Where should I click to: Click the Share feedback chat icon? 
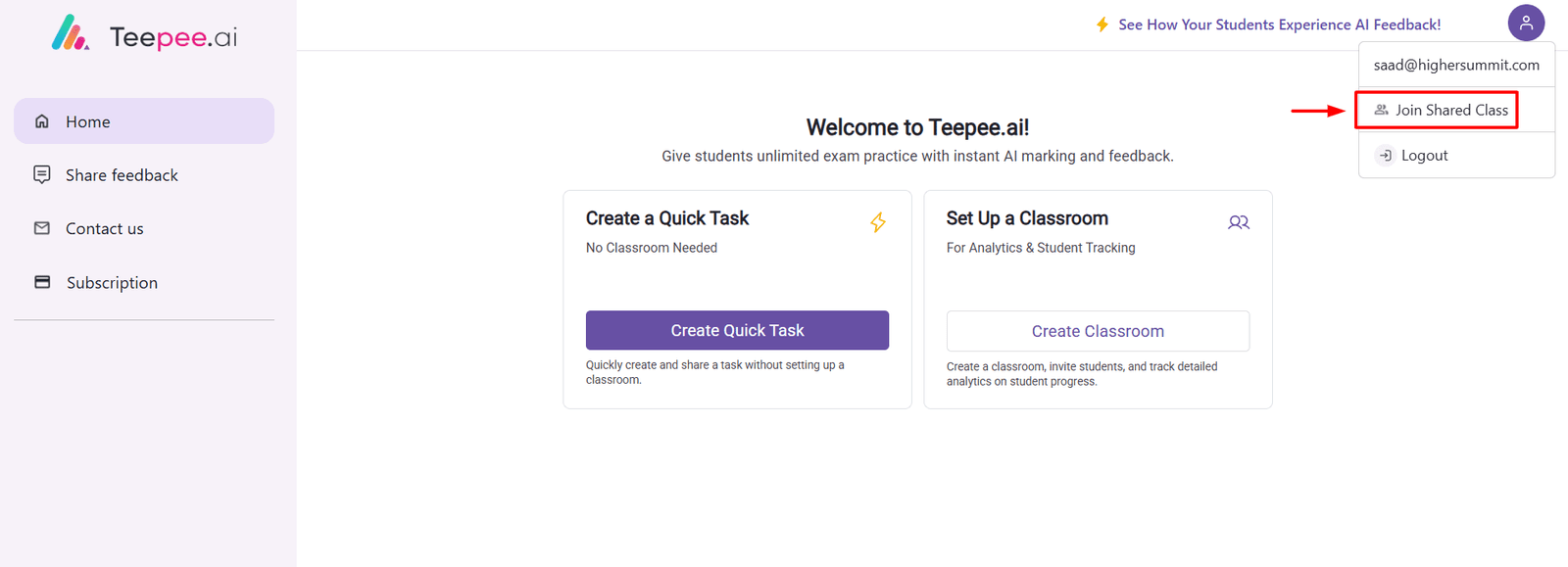(42, 174)
